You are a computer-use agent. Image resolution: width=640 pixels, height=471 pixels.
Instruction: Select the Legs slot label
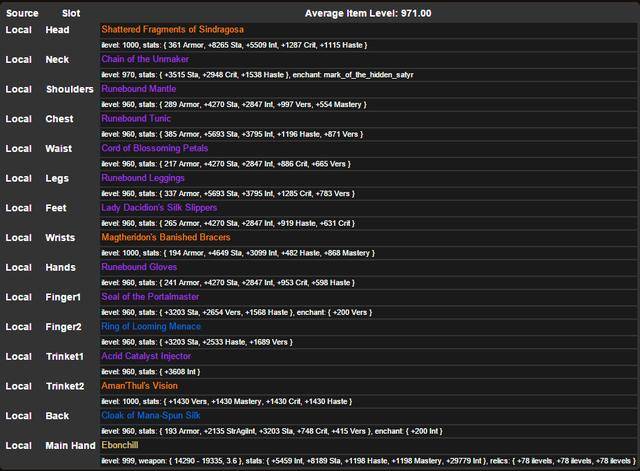(57, 178)
